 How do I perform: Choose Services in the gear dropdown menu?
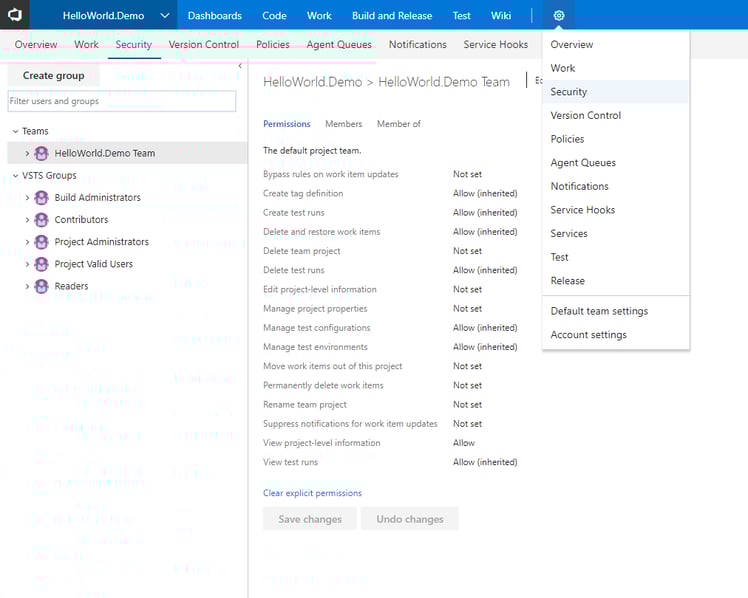pyautogui.click(x=615, y=234)
